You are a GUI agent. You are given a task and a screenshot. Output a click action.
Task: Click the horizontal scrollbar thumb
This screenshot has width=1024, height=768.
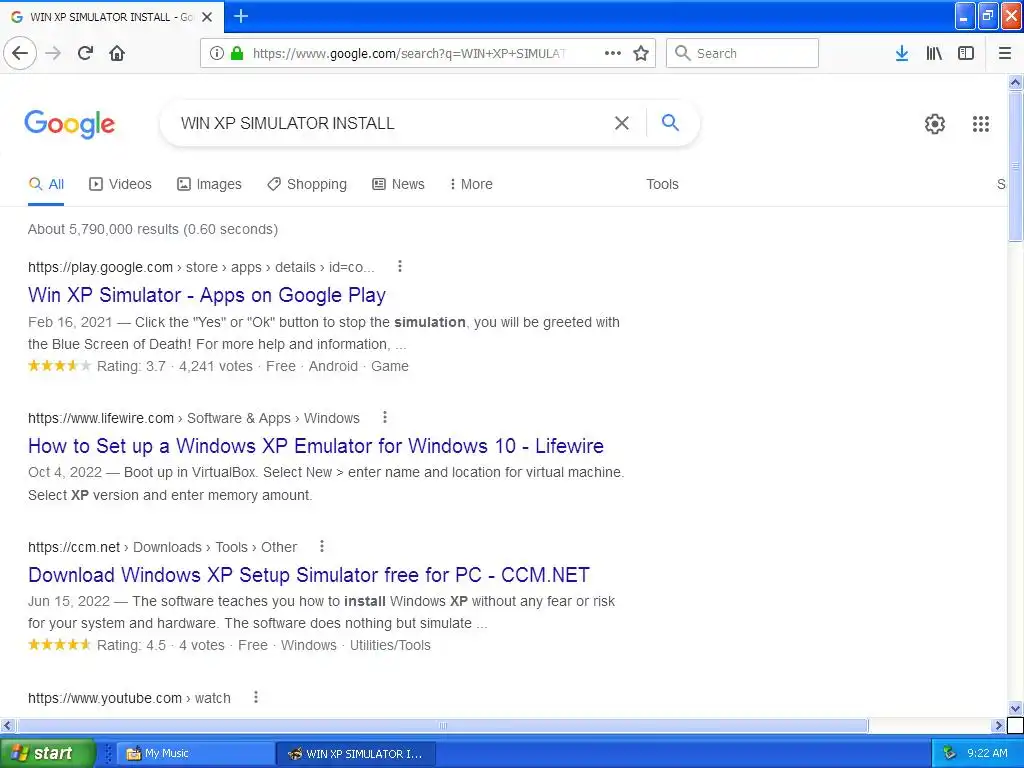[443, 726]
